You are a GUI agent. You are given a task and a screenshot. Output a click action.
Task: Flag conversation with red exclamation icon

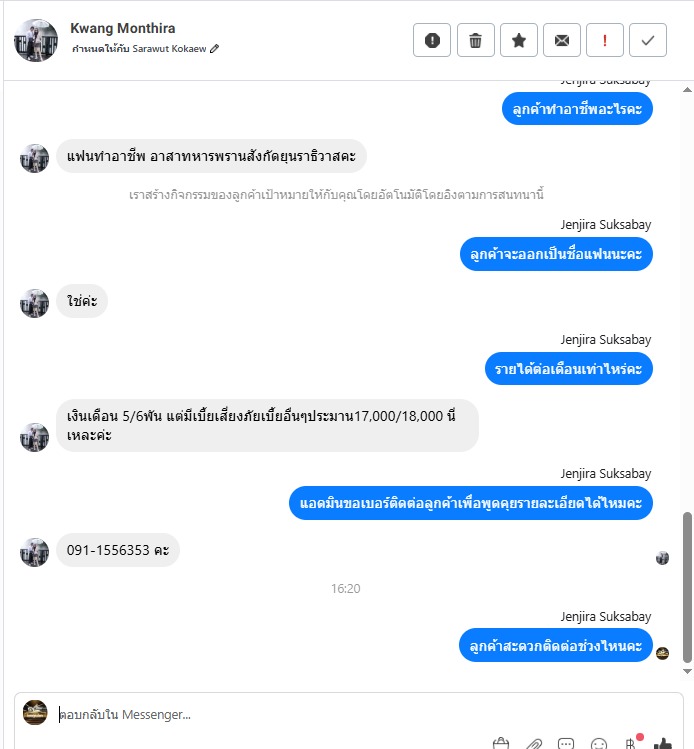(605, 40)
